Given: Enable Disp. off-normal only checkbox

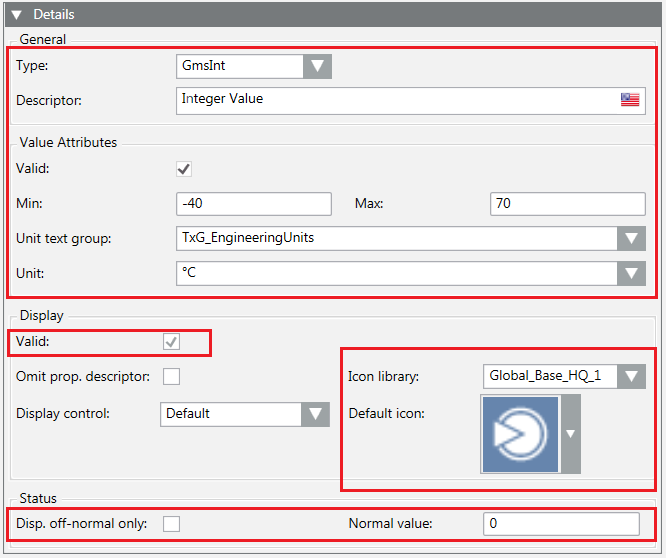Looking at the screenshot, I should pyautogui.click(x=171, y=523).
